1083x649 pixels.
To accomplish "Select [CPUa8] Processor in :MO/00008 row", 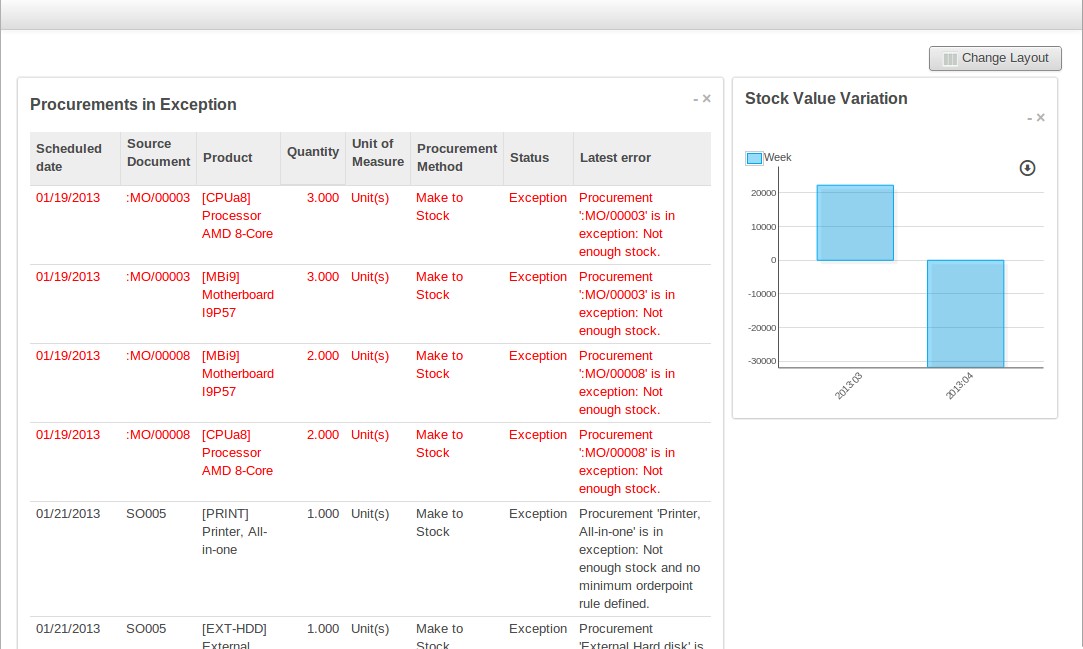I will click(237, 453).
